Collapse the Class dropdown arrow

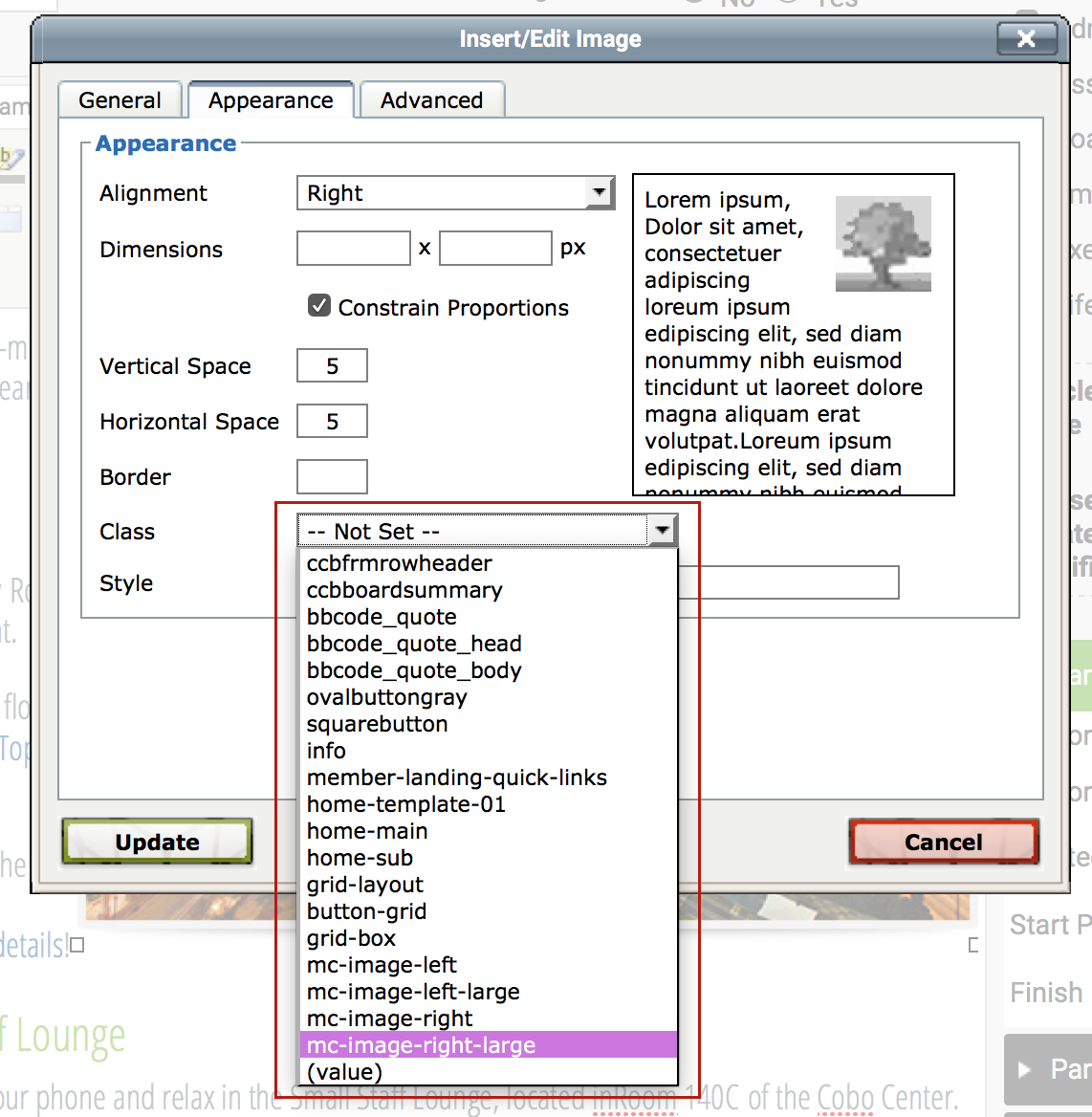click(x=662, y=530)
